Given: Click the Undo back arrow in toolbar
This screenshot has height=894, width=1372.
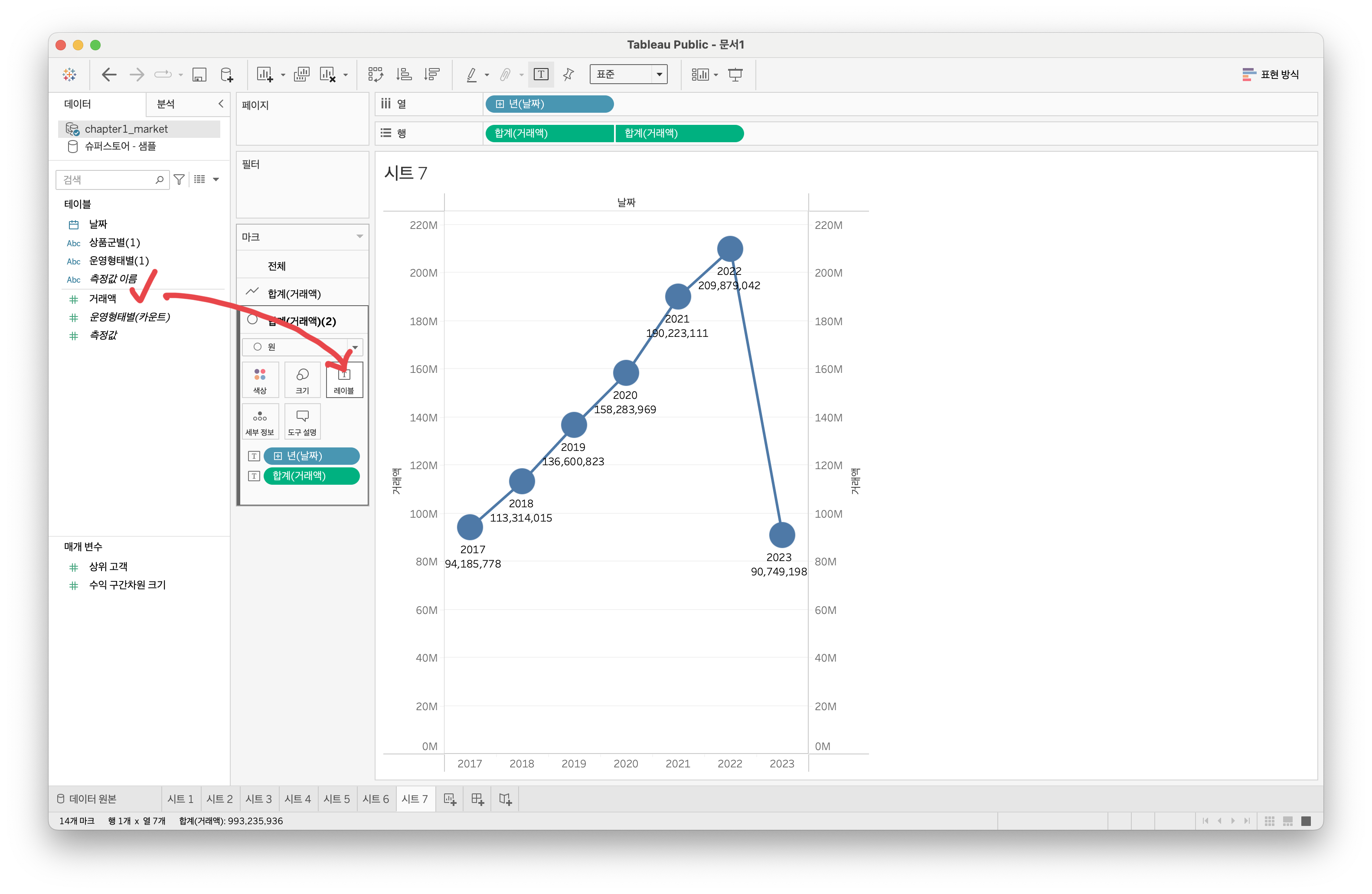Looking at the screenshot, I should [109, 75].
